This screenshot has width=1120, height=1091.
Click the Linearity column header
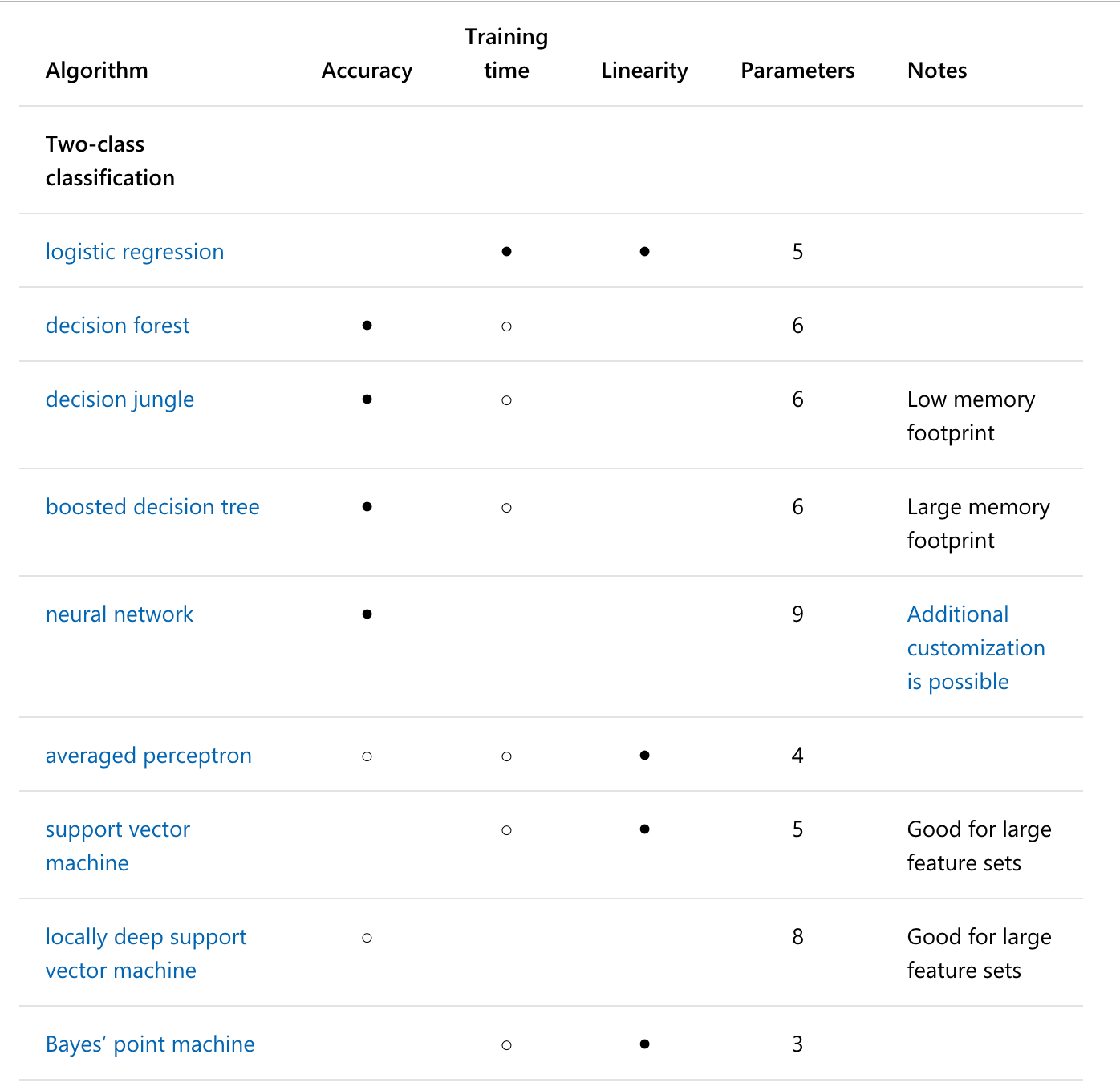pos(644,71)
